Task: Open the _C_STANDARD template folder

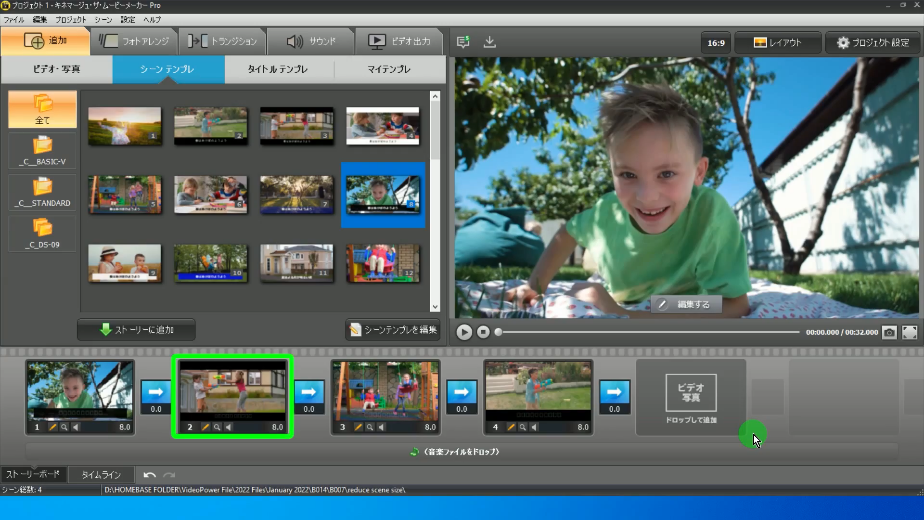Action: click(x=42, y=191)
